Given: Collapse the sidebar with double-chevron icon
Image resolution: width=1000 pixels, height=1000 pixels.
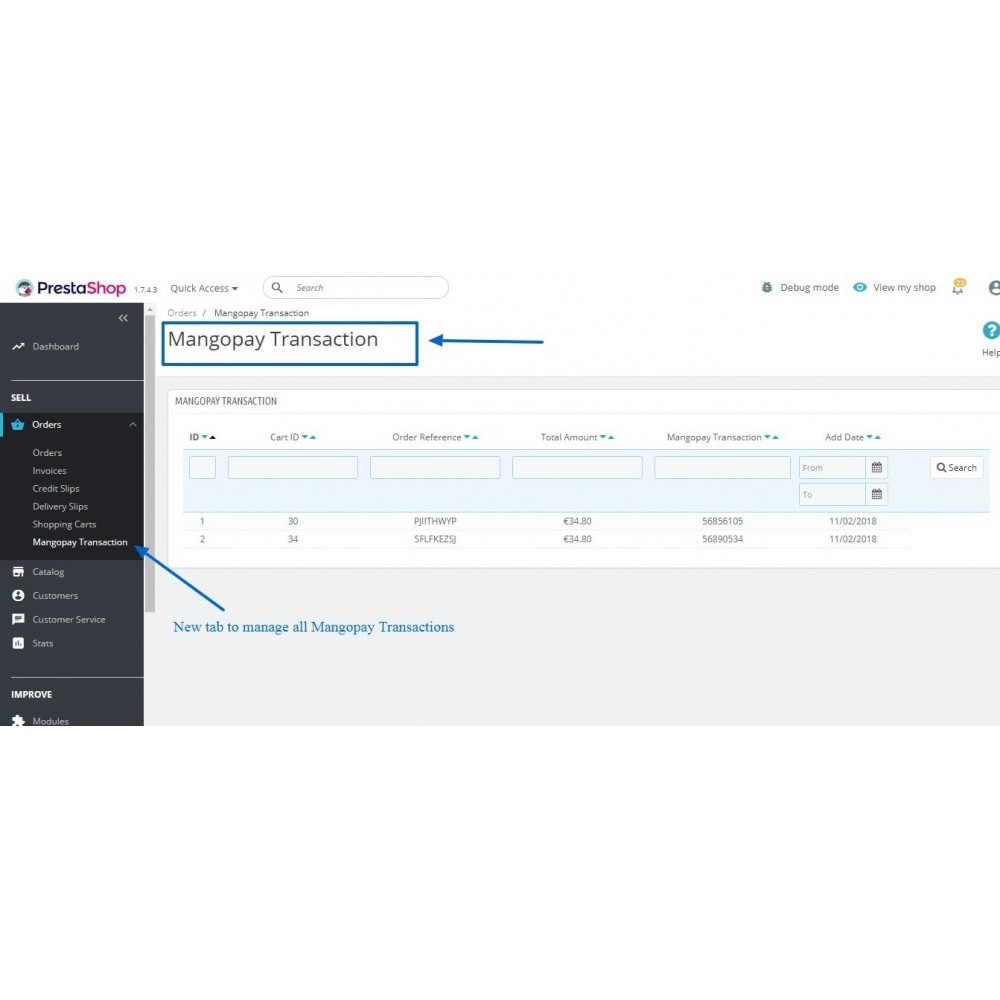Looking at the screenshot, I should click(123, 318).
